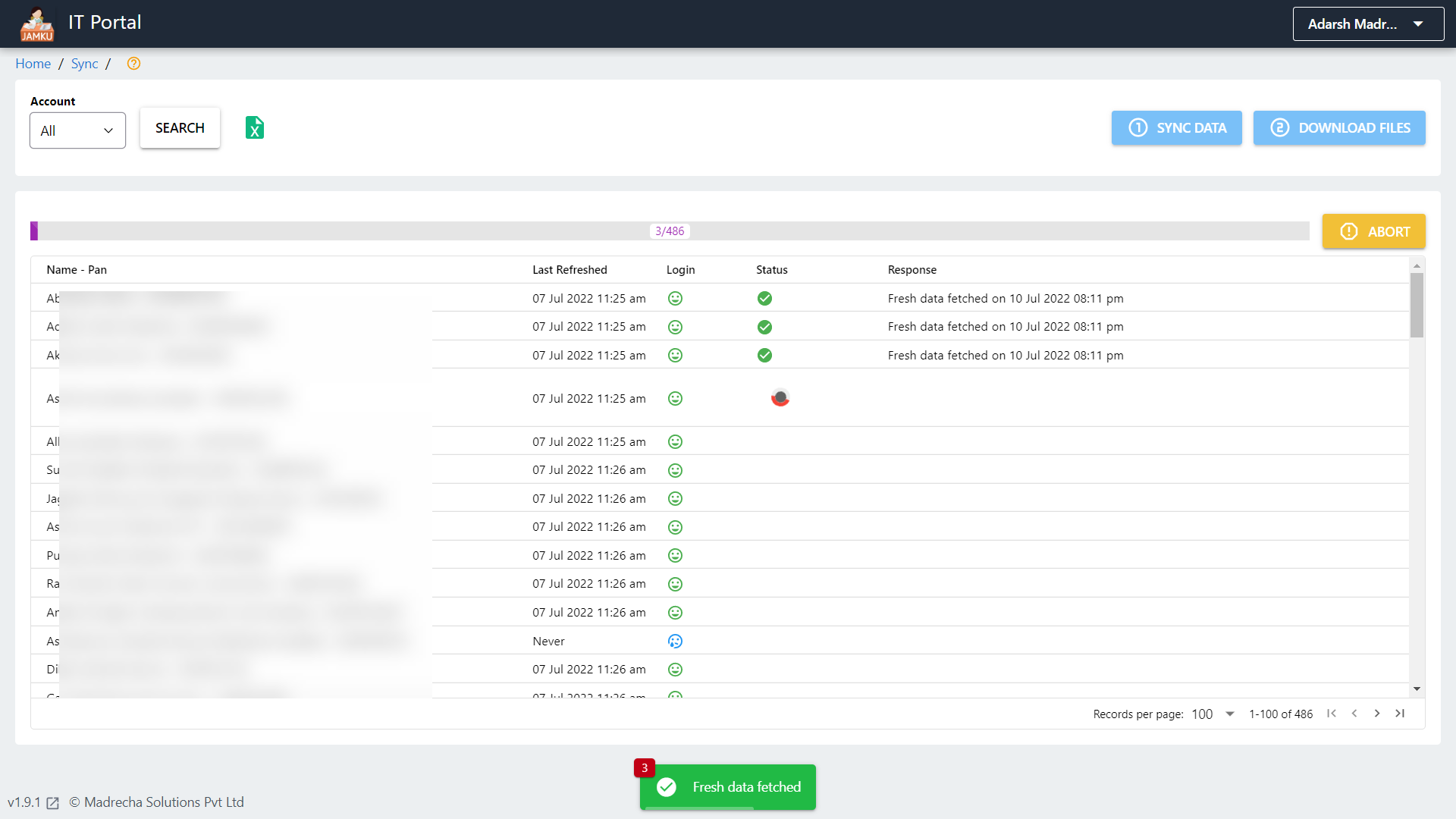Click the checkmark icon in the Fresh data fetched toast
Image resolution: width=1456 pixels, height=819 pixels.
coord(667,787)
